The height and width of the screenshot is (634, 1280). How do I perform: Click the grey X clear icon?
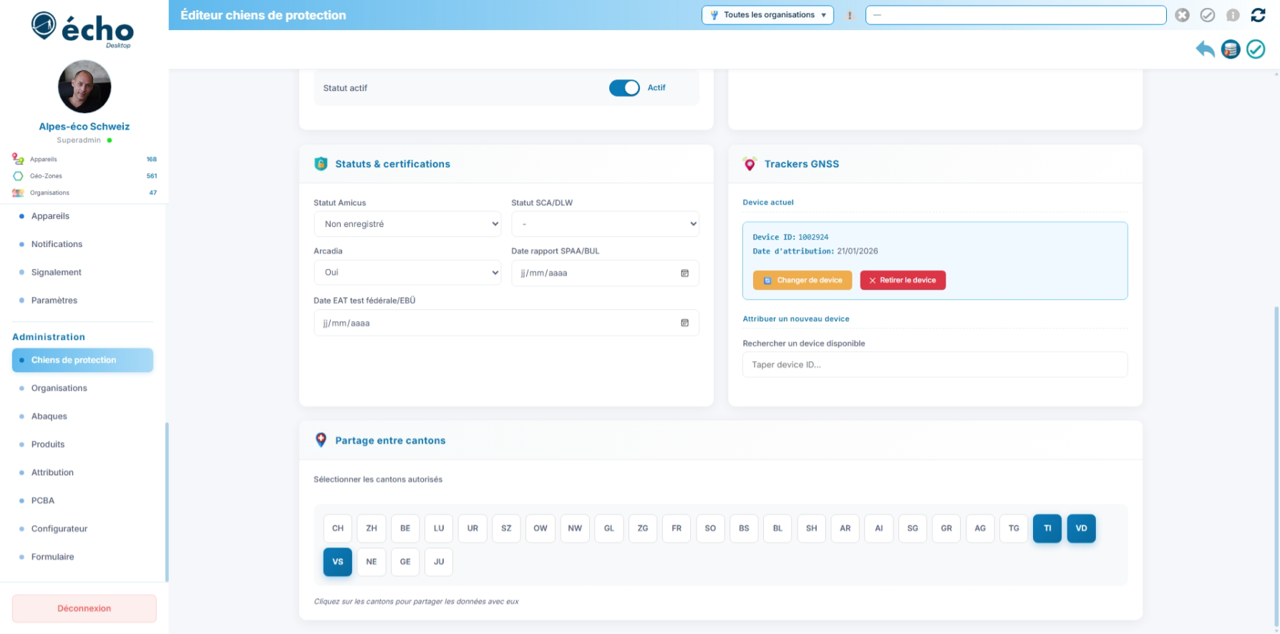click(1182, 15)
